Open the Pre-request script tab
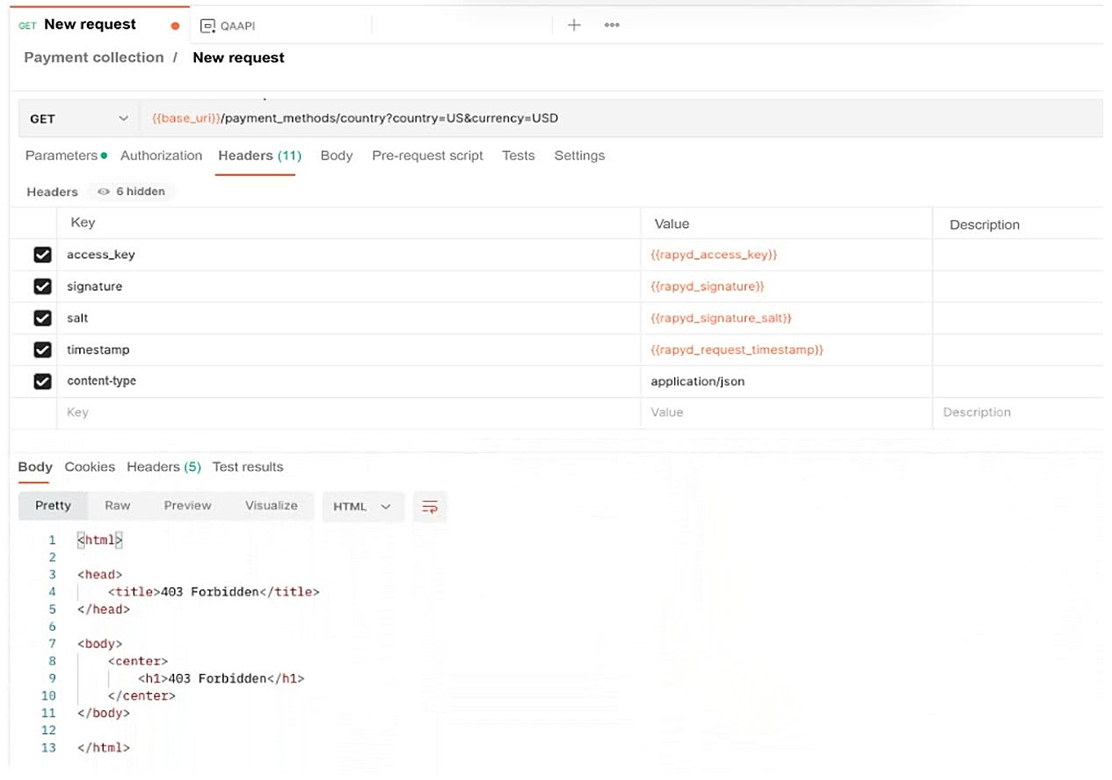1112x780 pixels. [x=427, y=156]
